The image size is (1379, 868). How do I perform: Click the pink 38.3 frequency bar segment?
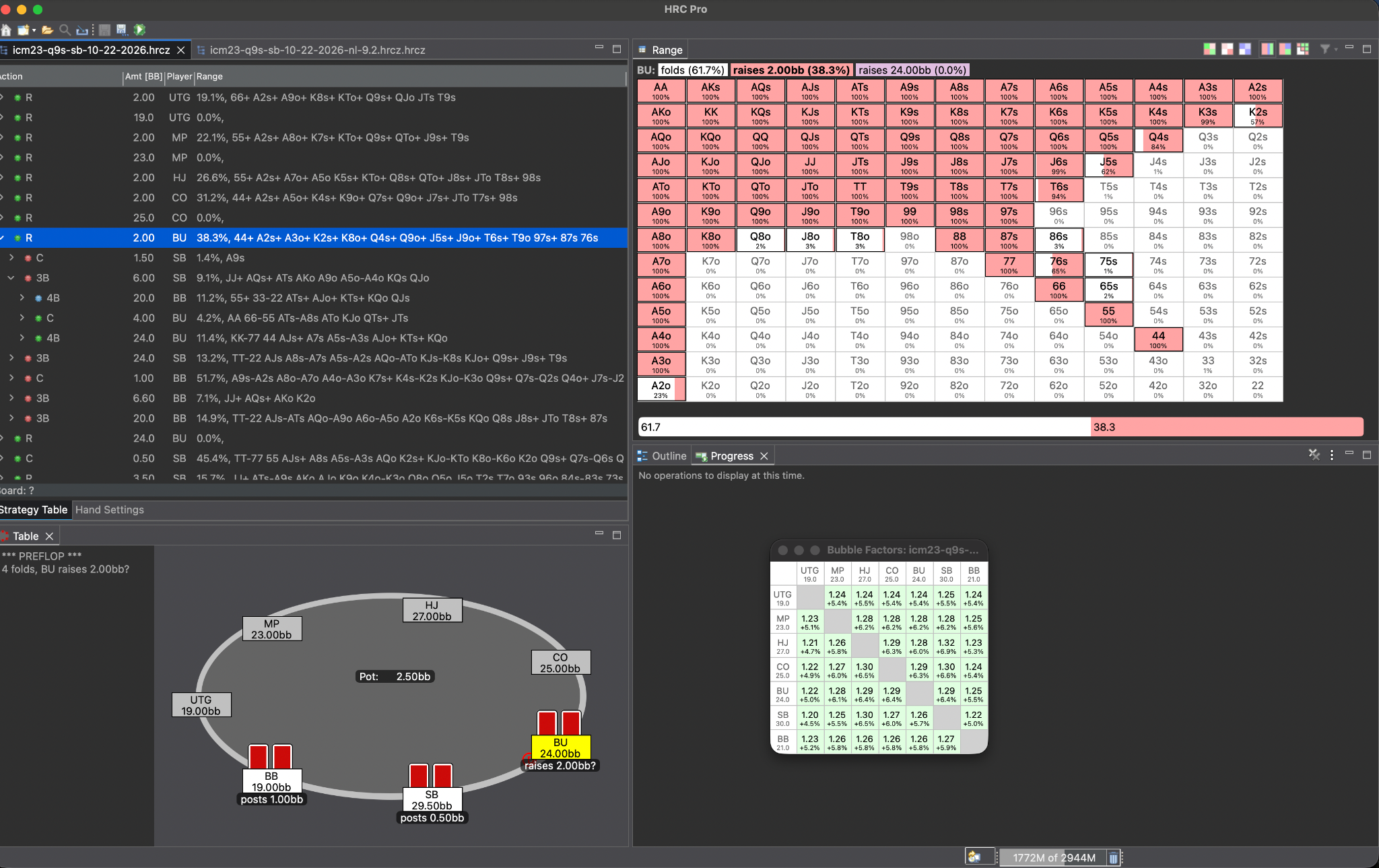point(1227,427)
